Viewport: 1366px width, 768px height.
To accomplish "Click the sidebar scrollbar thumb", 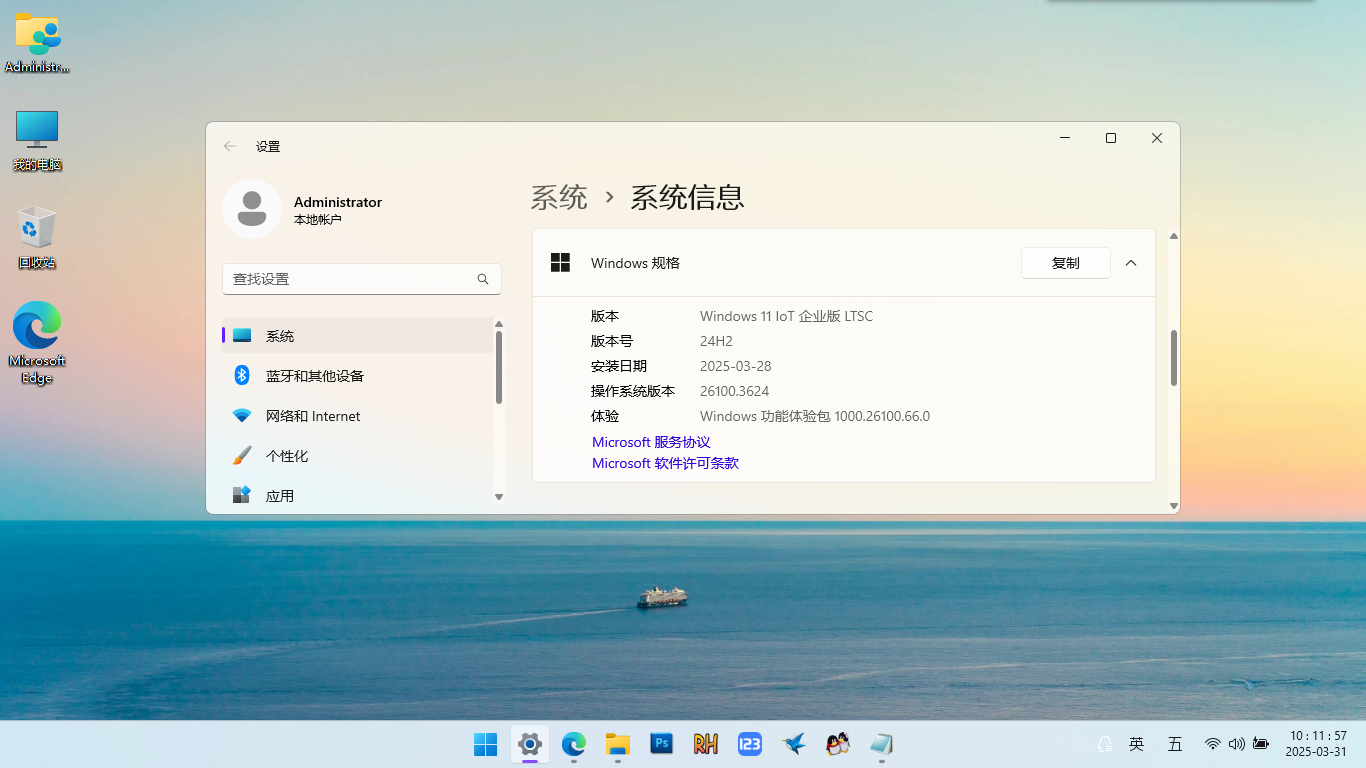I will (x=499, y=367).
